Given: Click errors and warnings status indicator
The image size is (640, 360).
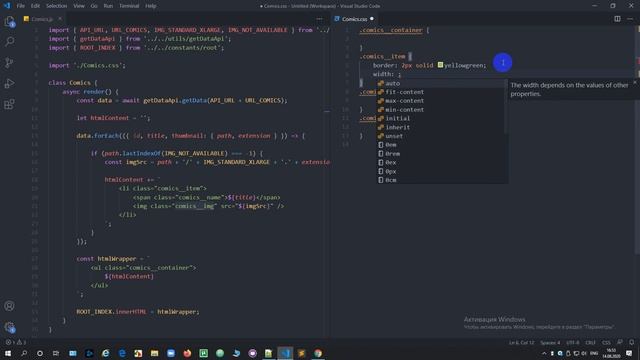Looking at the screenshot, I should (16, 342).
